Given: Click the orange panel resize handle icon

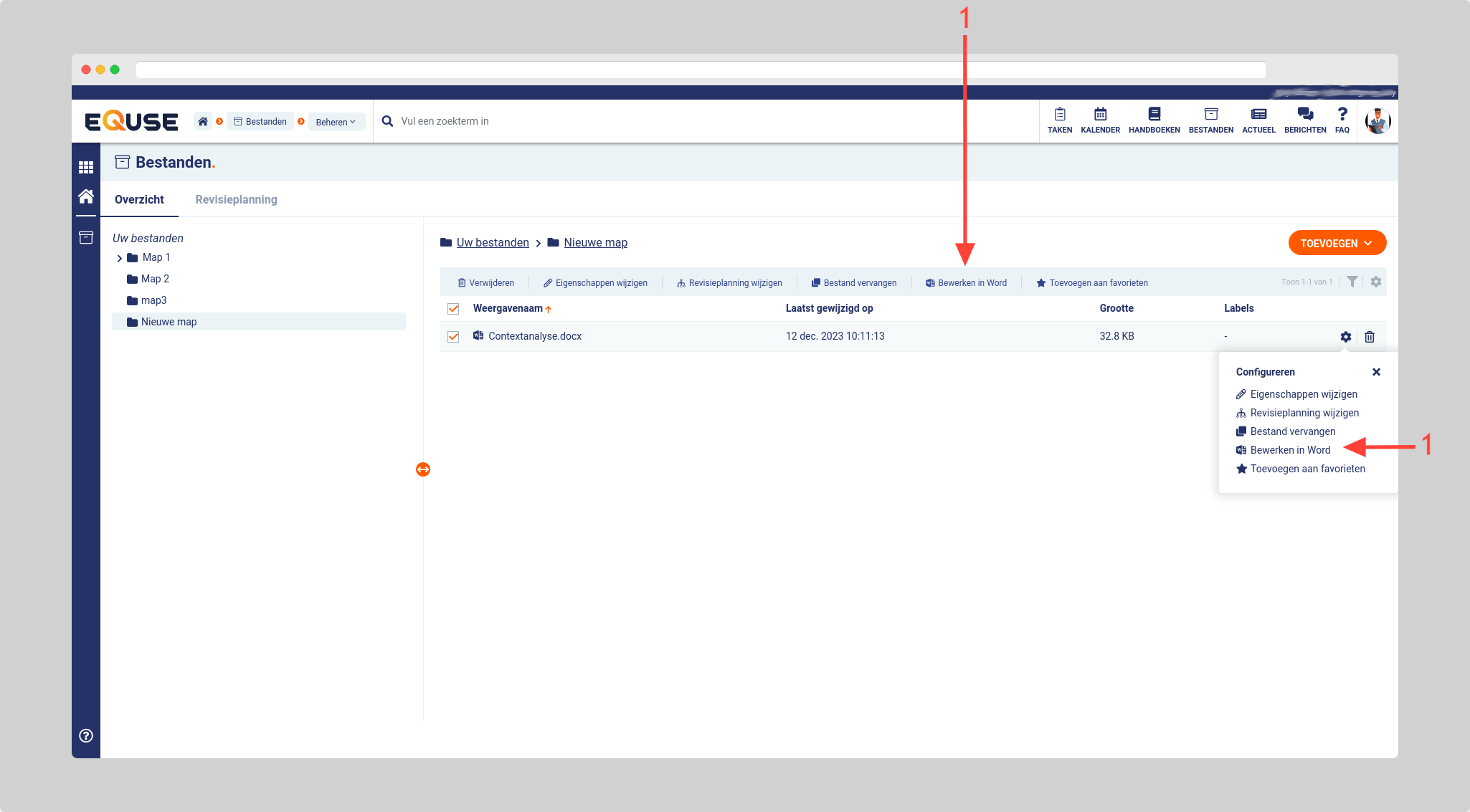Looking at the screenshot, I should pos(423,469).
